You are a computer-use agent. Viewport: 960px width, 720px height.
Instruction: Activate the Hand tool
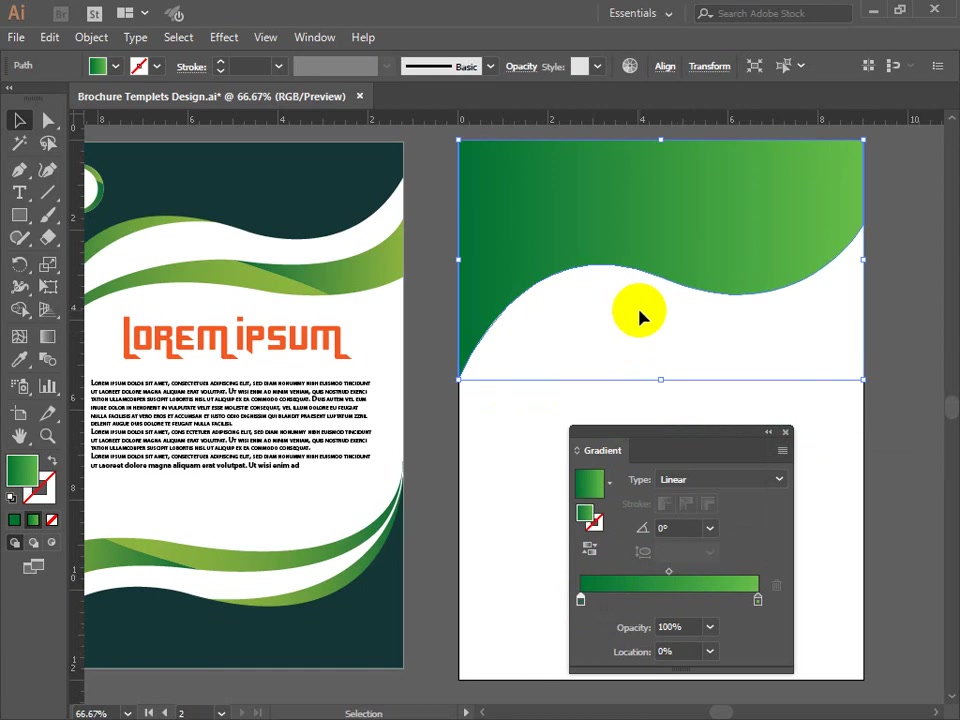tap(19, 436)
